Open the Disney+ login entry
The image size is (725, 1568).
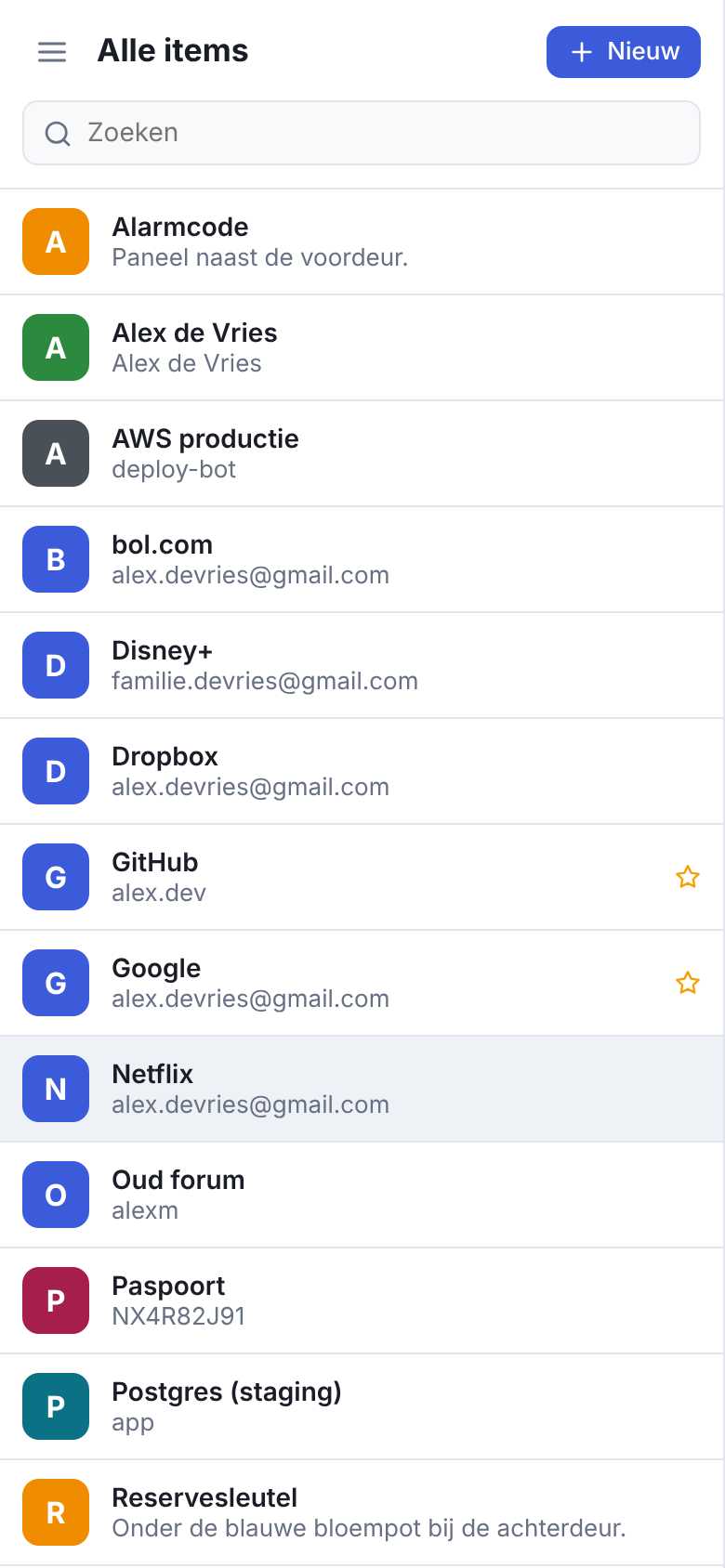362,665
